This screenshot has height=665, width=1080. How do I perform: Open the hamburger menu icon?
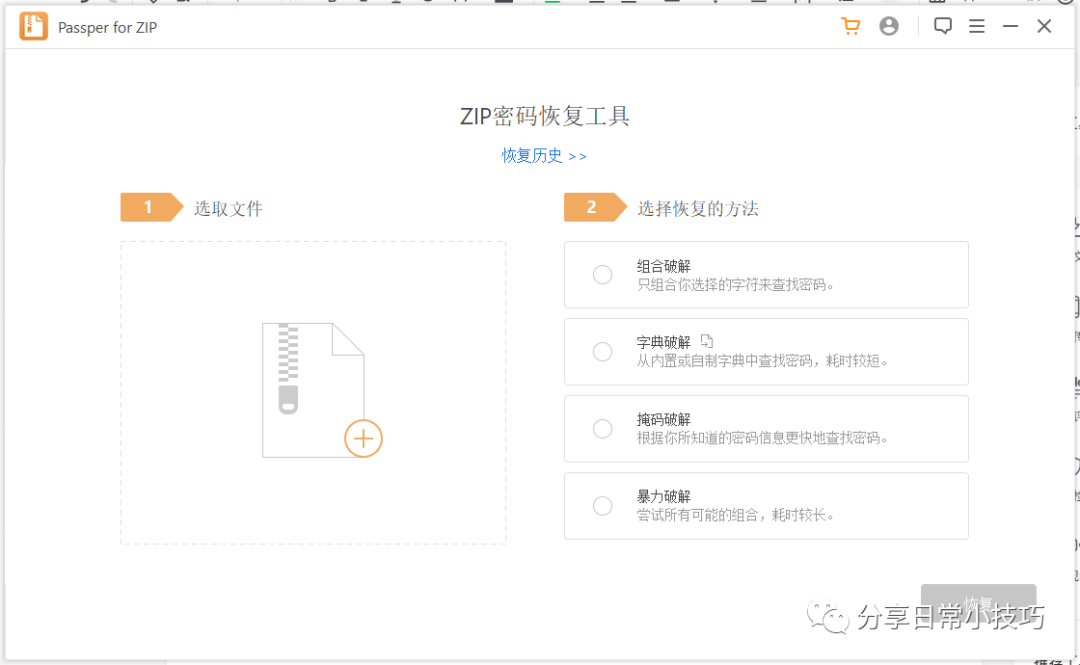click(977, 26)
